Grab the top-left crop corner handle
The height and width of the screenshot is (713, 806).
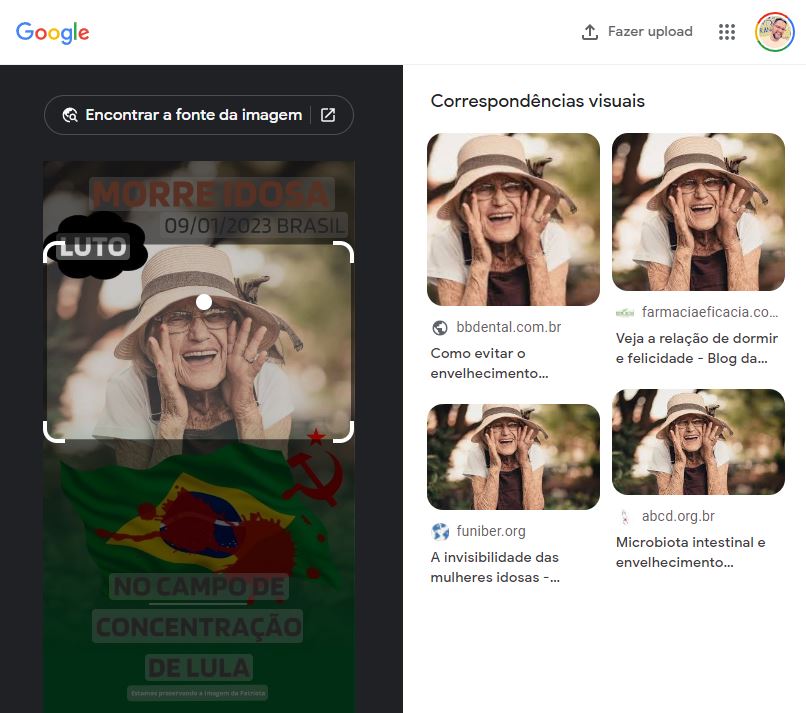pos(53,251)
